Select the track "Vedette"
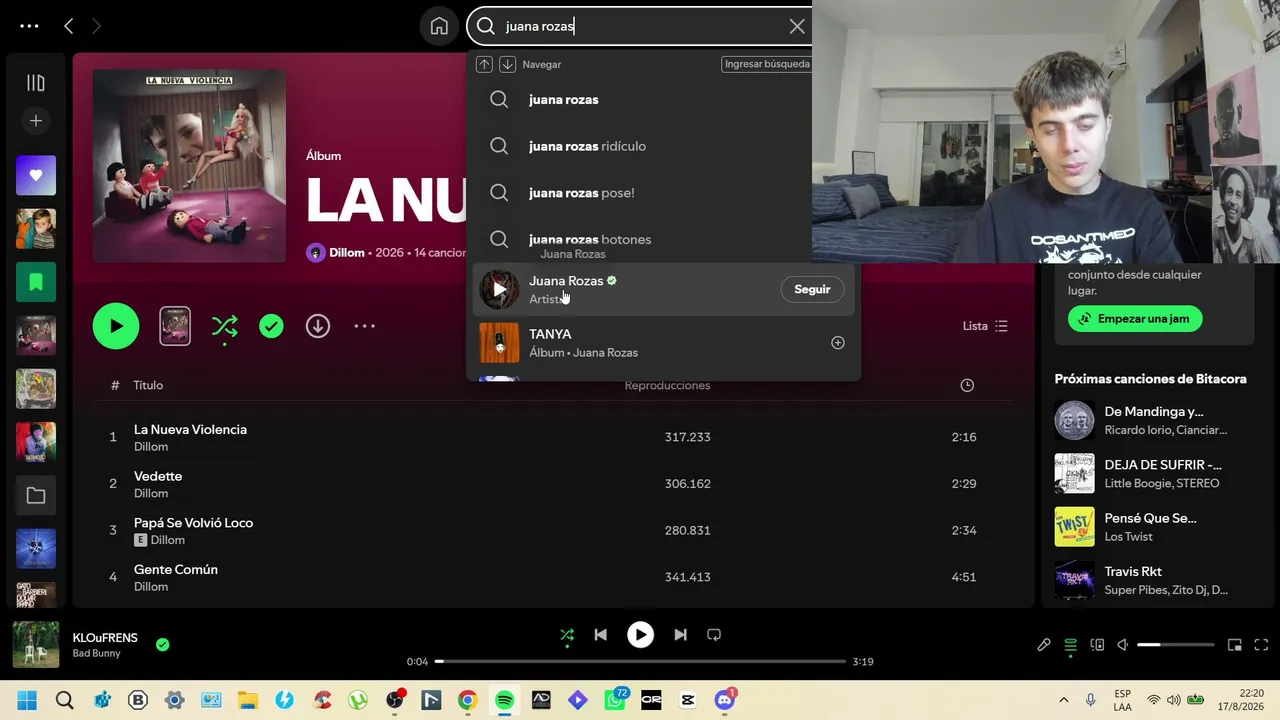 (158, 476)
